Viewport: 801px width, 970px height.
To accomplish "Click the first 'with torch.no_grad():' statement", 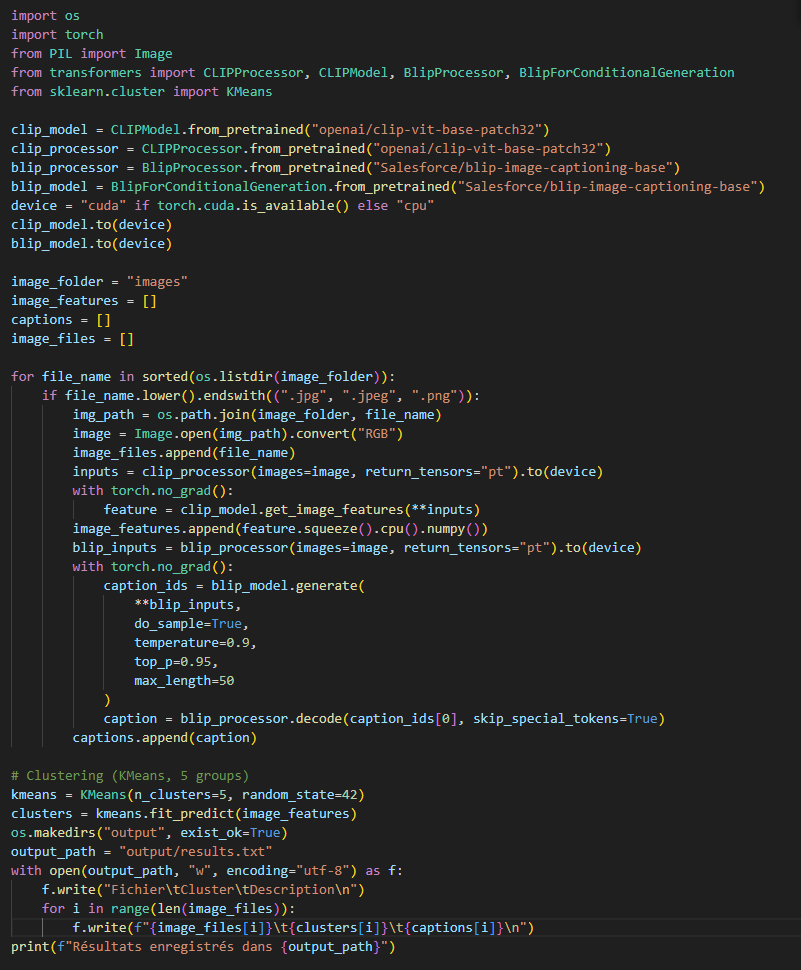I will tap(153, 491).
